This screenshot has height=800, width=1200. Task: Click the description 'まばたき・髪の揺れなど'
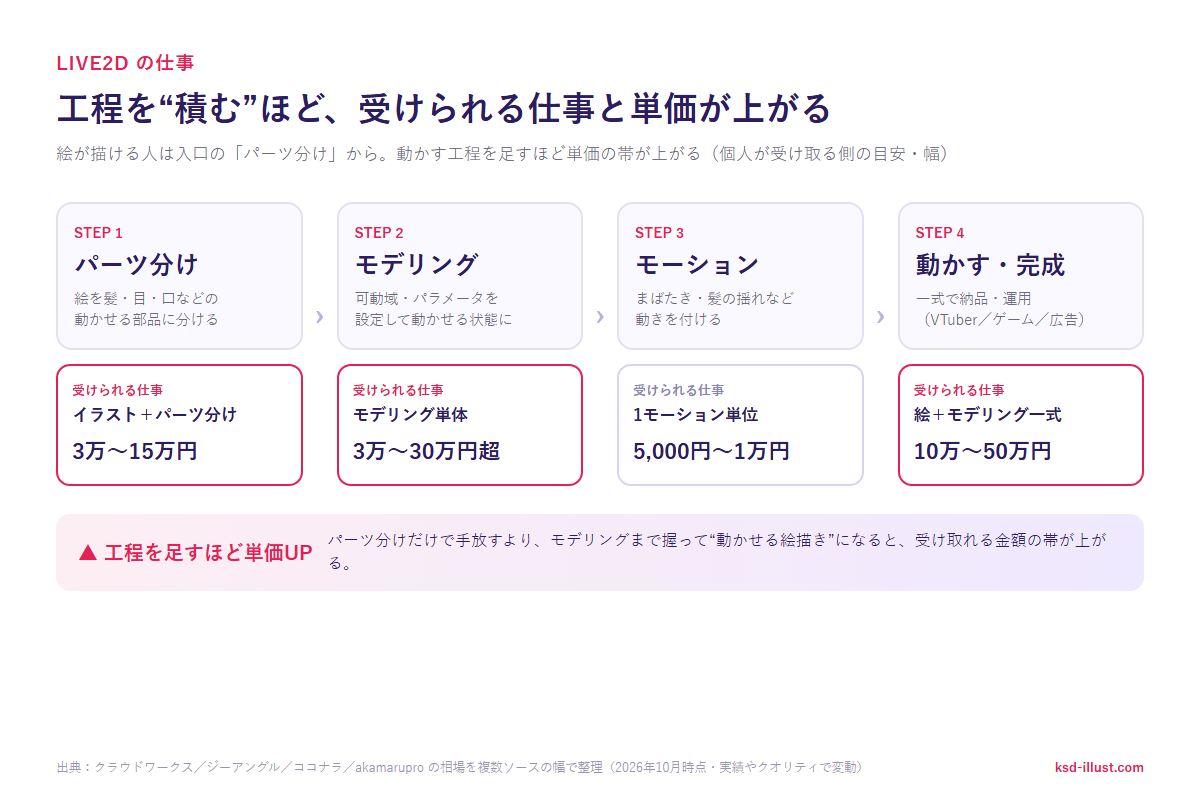coord(714,298)
